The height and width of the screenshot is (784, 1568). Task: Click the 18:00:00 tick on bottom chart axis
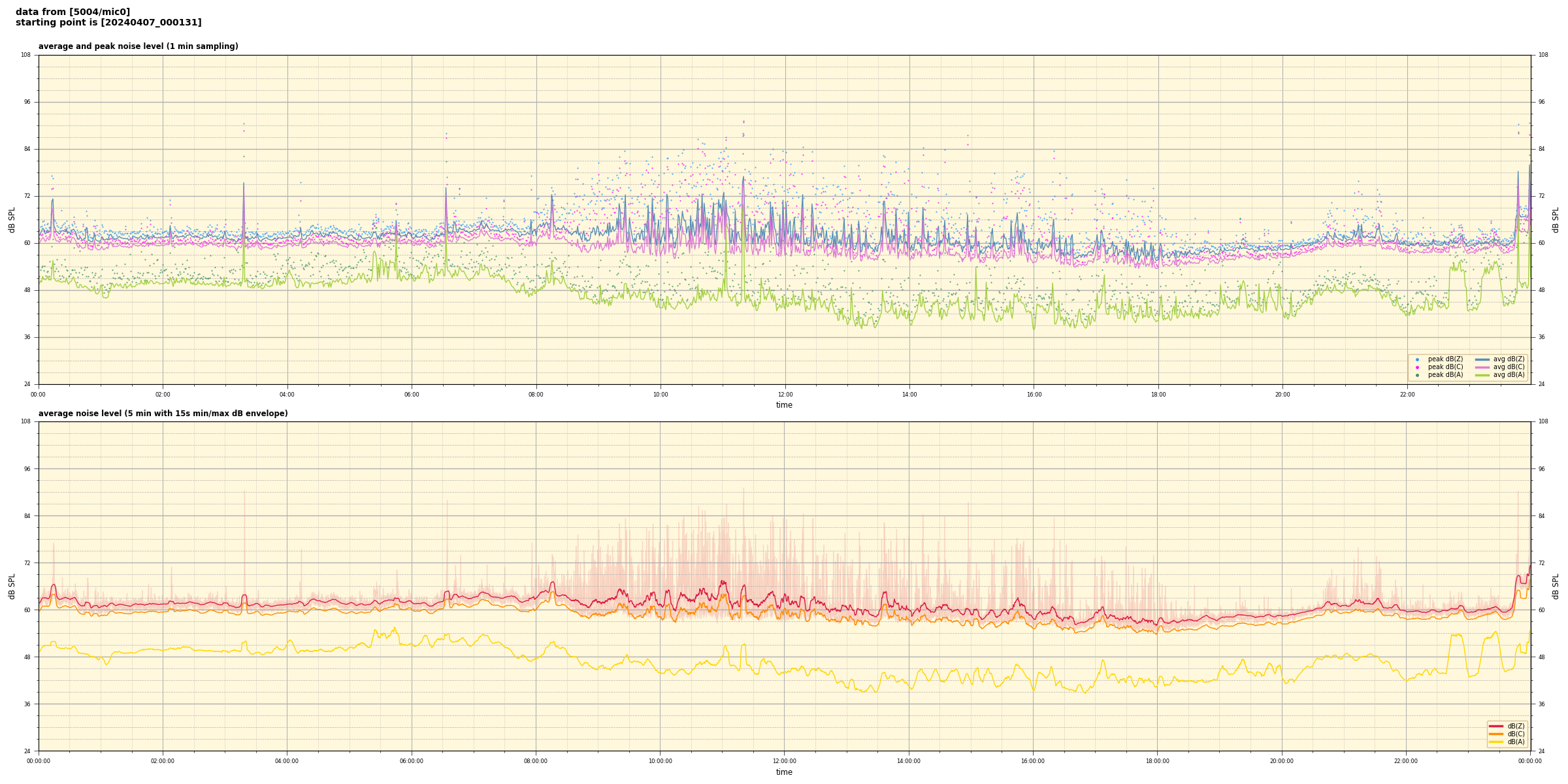[1158, 761]
